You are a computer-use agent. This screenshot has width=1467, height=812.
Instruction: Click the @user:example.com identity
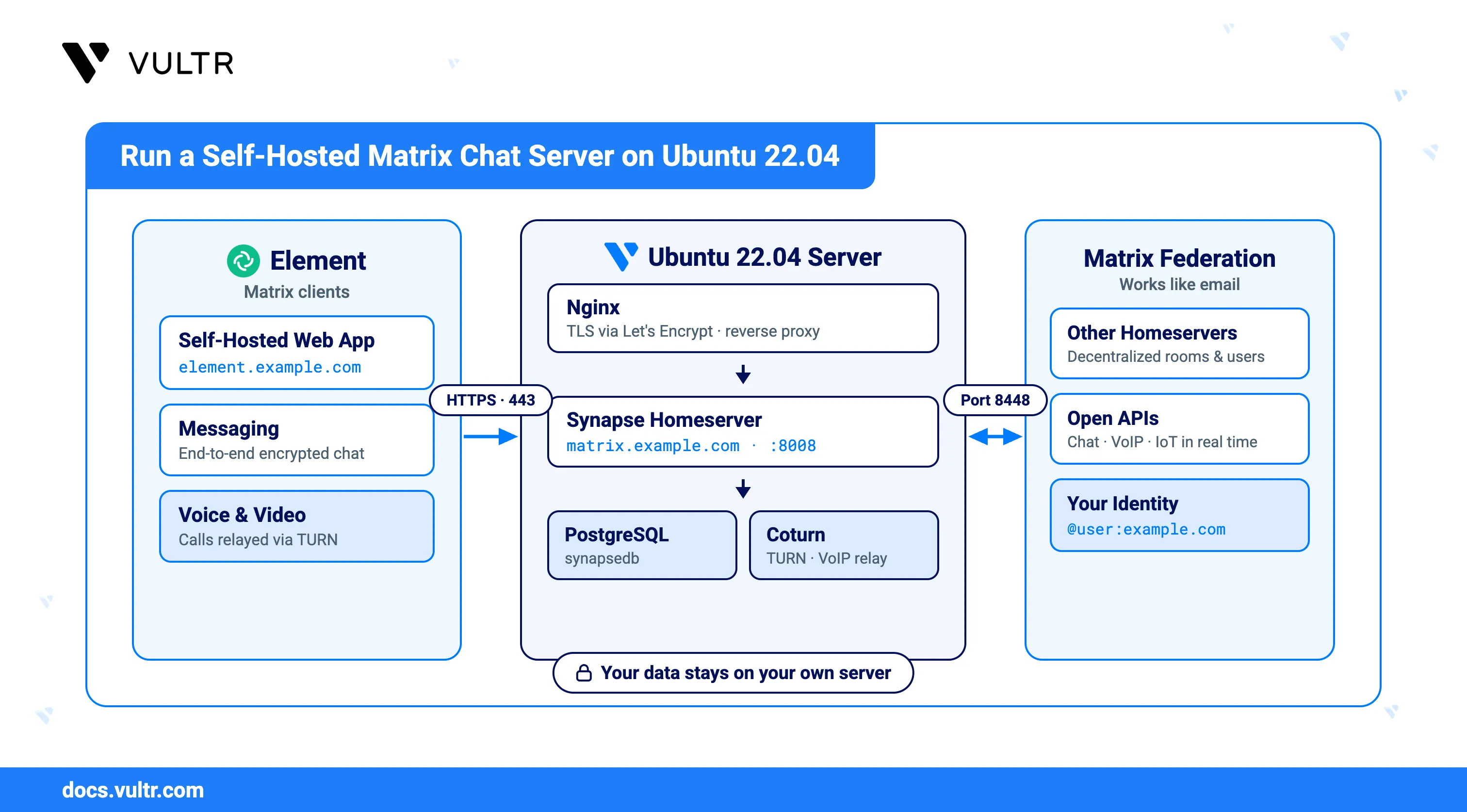1146,530
